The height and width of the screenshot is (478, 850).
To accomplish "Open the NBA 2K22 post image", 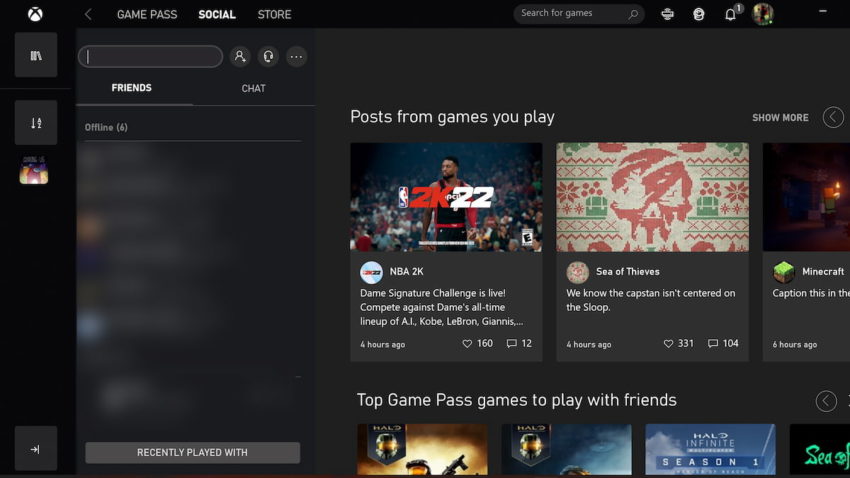I will tap(446, 197).
